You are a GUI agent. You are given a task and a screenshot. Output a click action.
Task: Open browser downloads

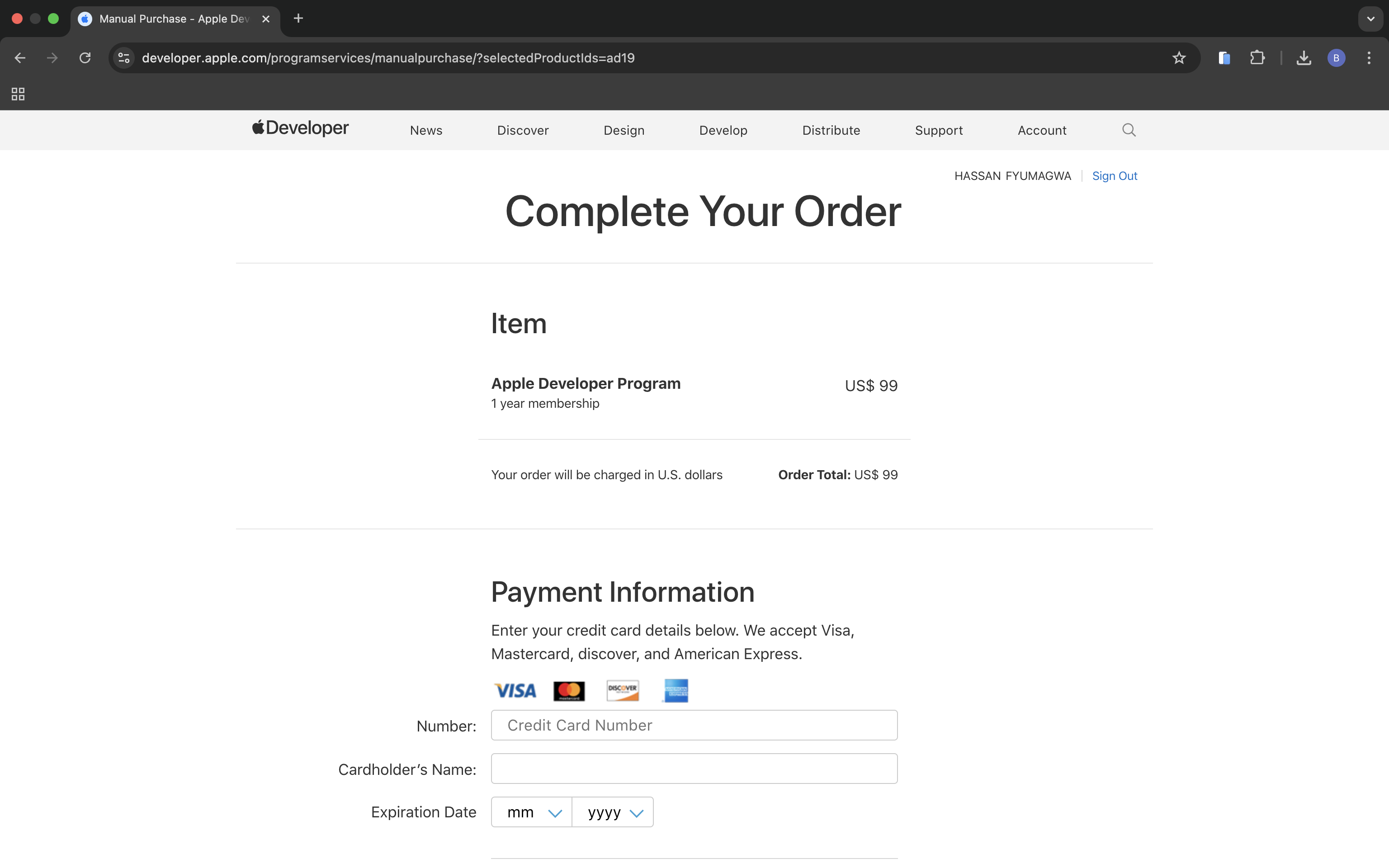tap(1304, 58)
